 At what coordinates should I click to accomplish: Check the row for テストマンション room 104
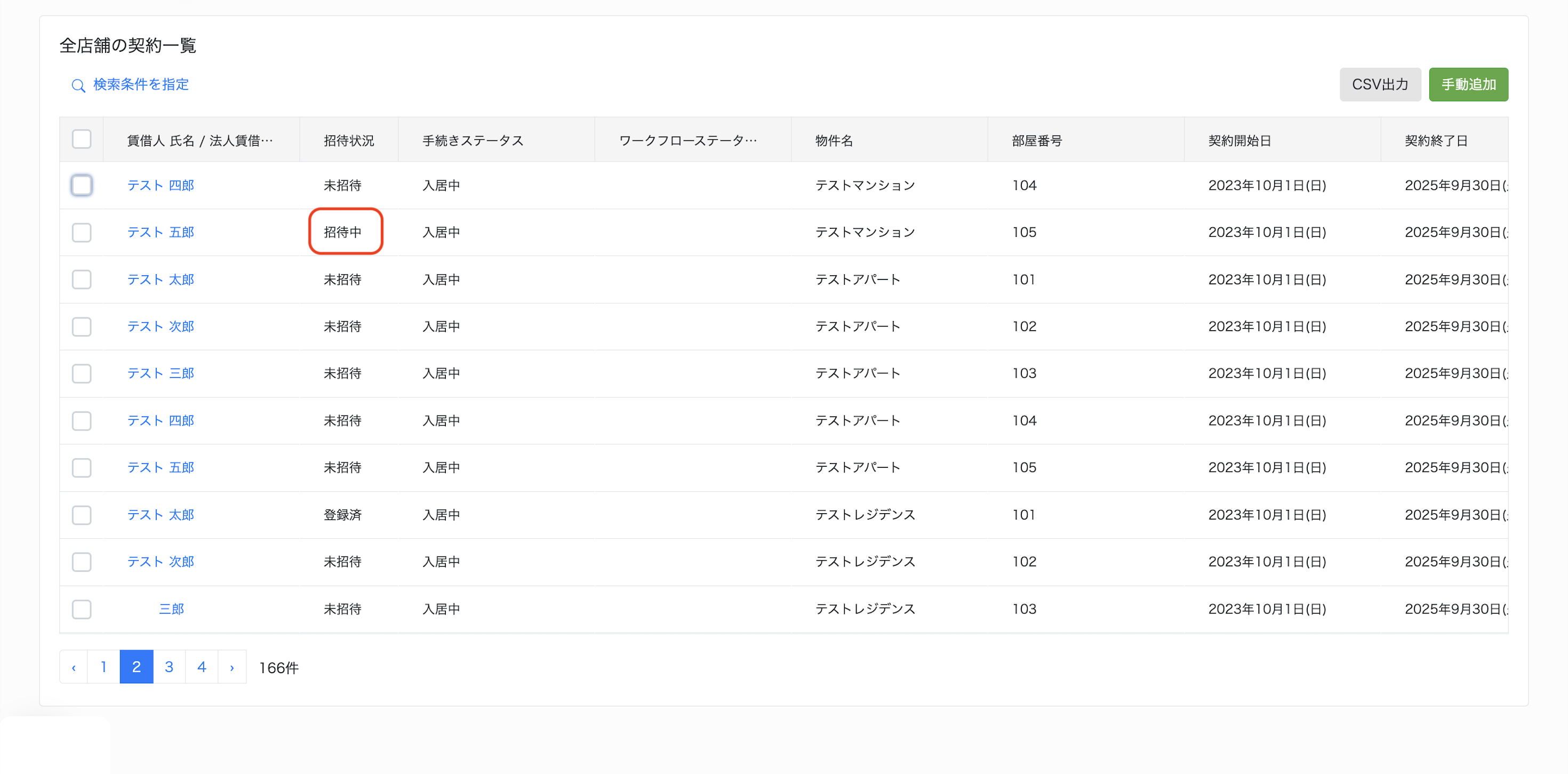82,185
